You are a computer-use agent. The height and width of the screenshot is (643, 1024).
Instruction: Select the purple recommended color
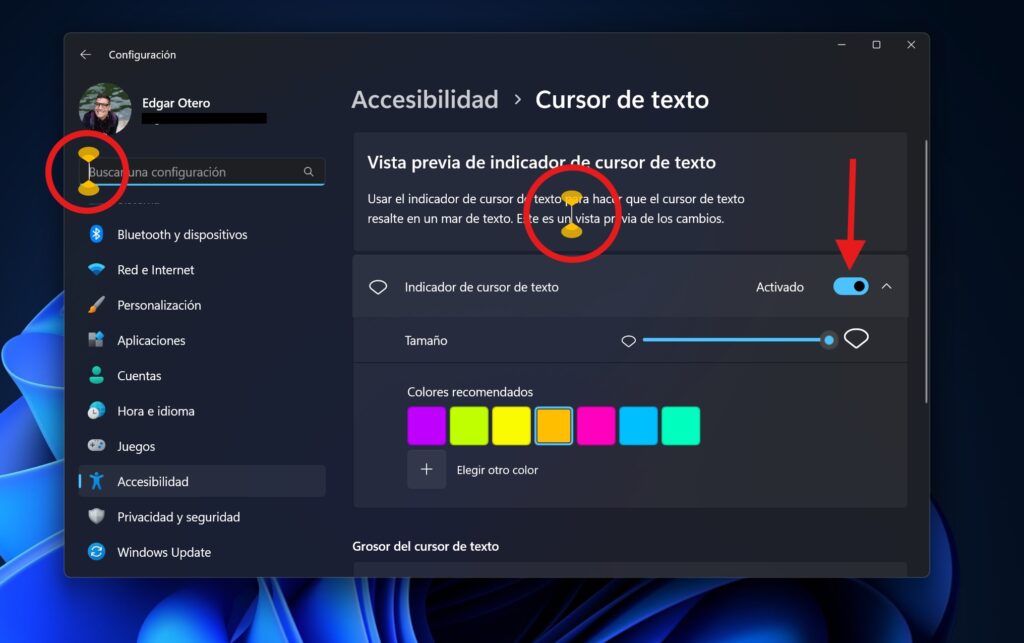426,426
